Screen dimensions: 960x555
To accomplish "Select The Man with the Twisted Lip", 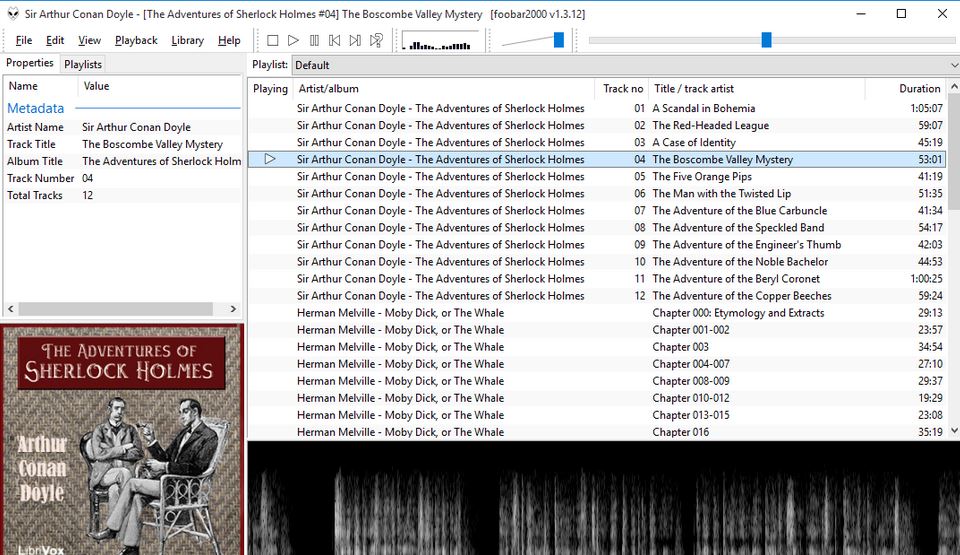I will tap(597, 194).
